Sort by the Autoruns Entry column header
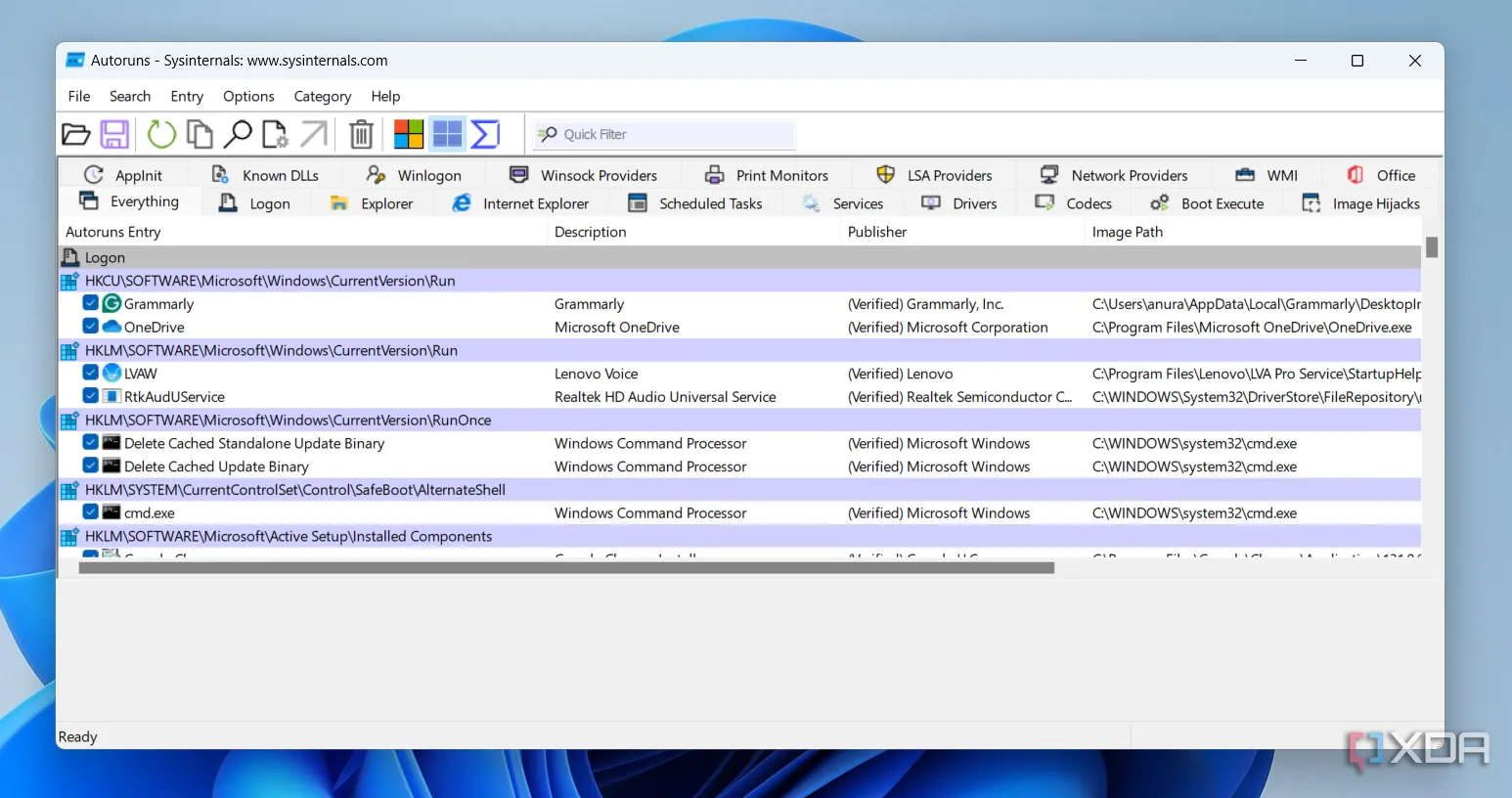Viewport: 1512px width, 798px height. (302, 232)
